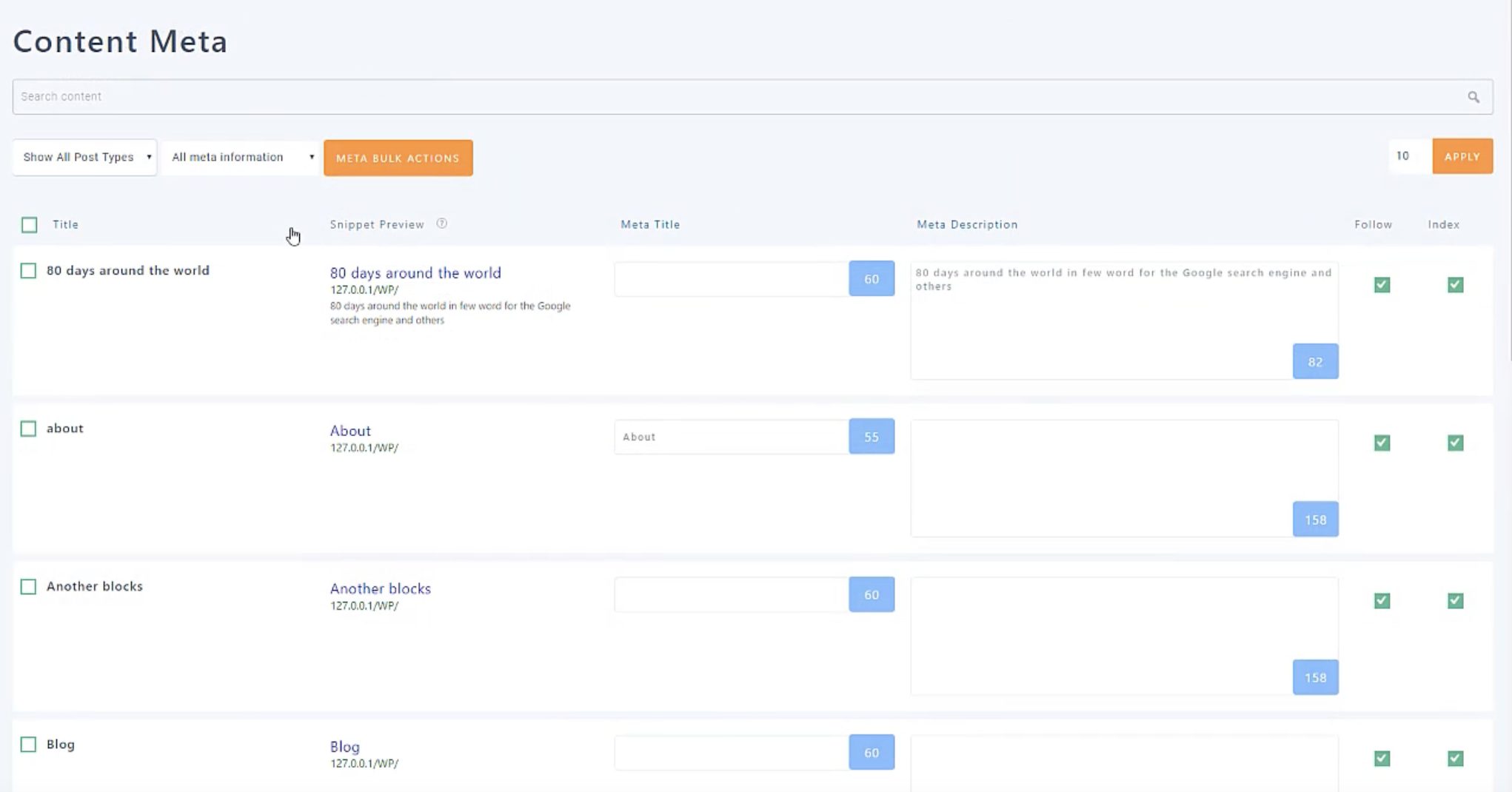Open the All meta information dropdown

[x=240, y=157]
